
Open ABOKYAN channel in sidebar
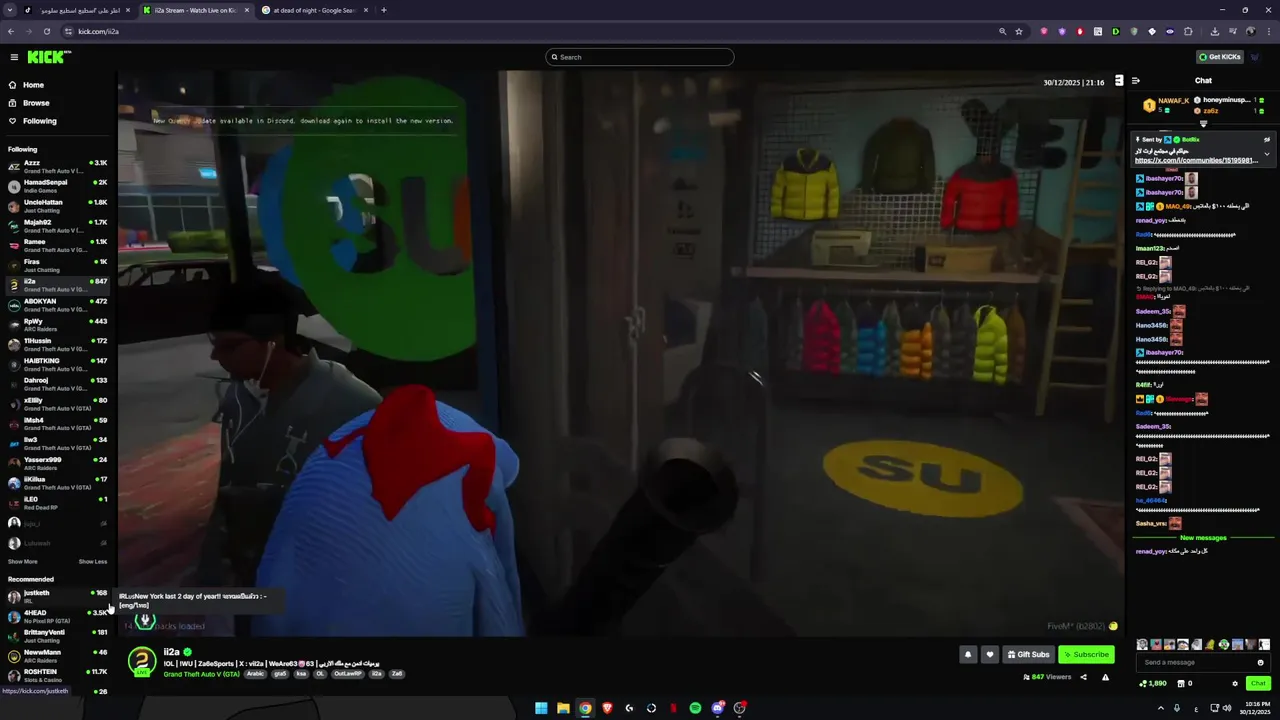tap(58, 304)
